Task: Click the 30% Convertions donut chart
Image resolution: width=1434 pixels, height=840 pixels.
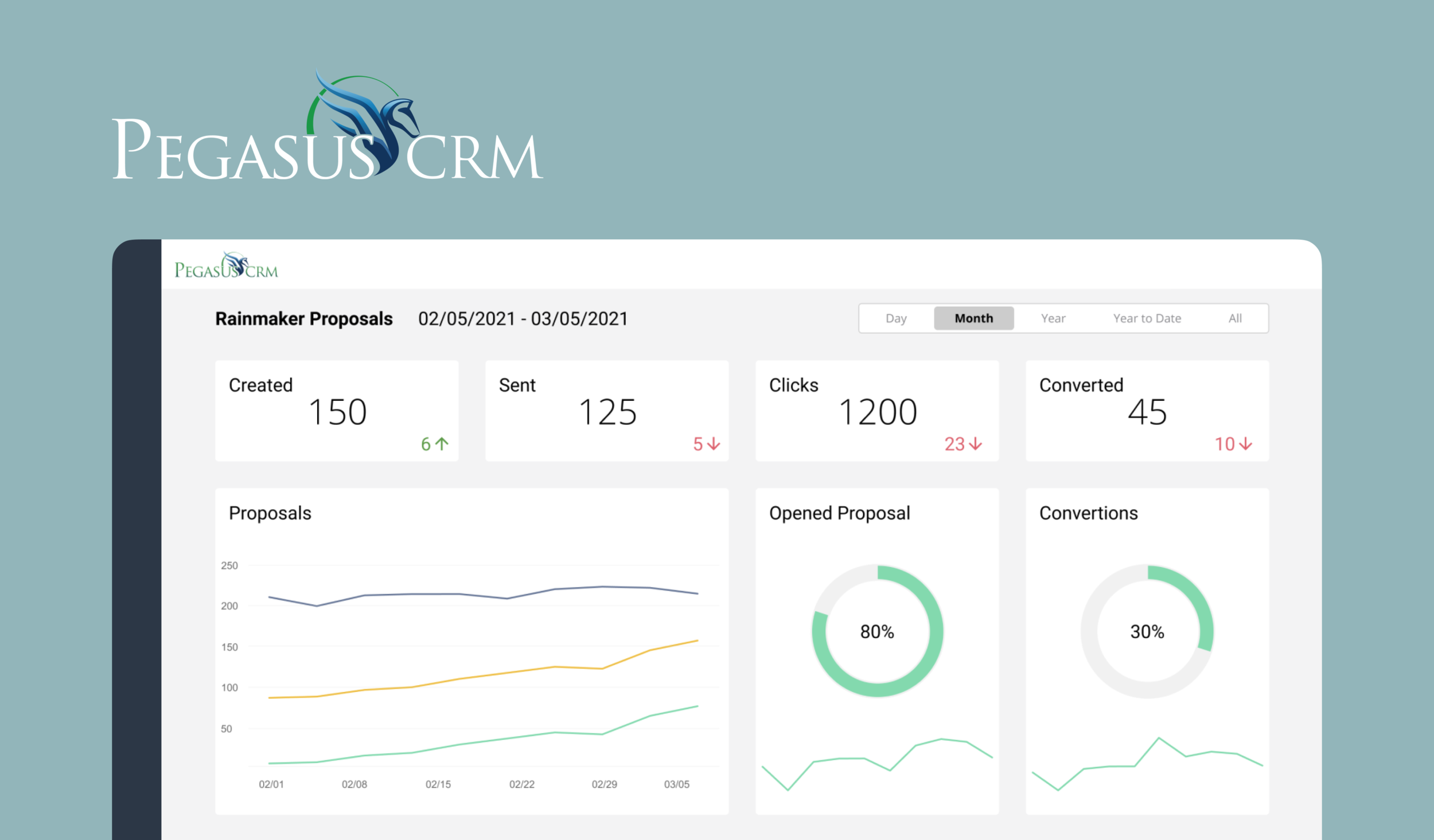Action: (1147, 631)
